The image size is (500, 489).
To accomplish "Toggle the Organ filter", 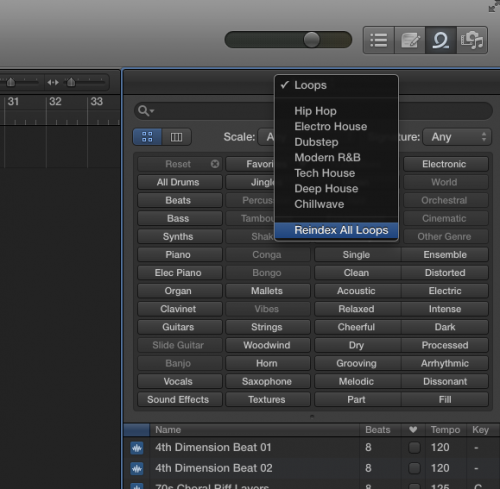I will 180,291.
